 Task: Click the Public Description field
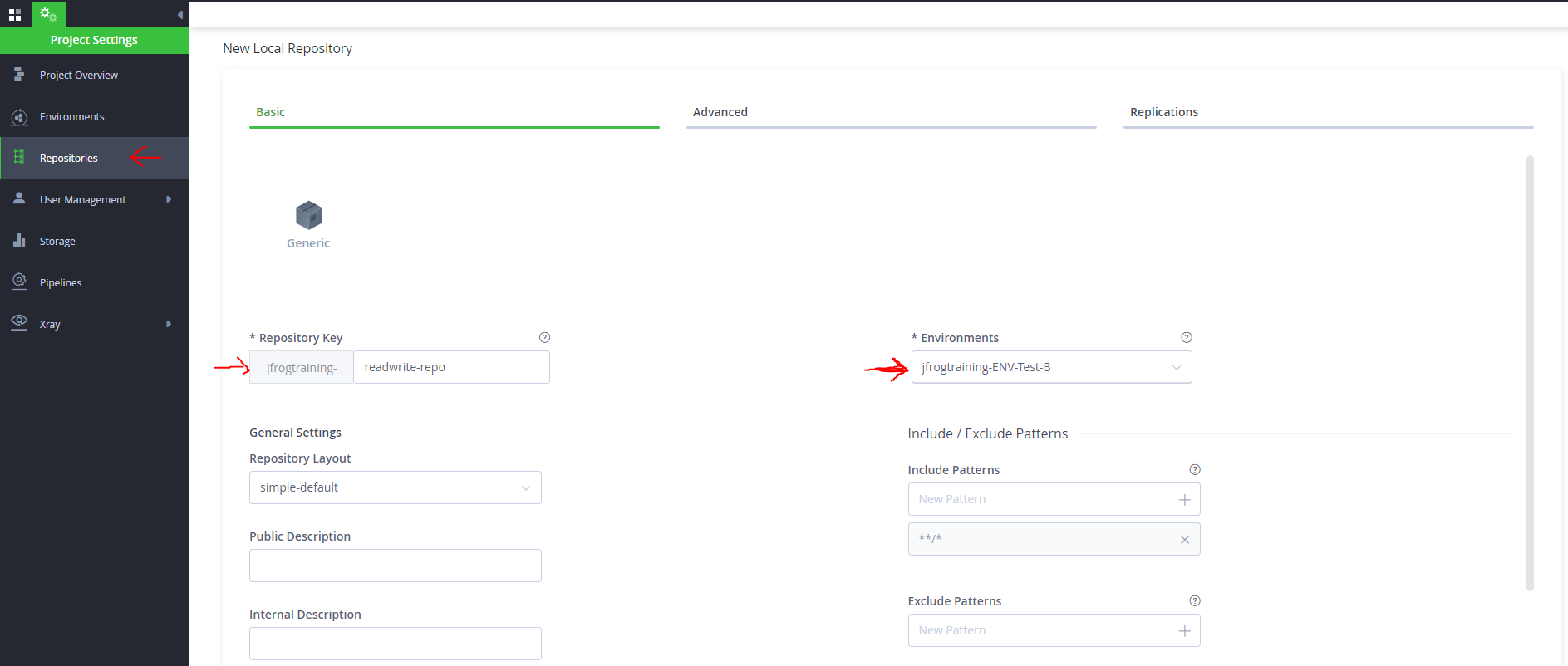(395, 566)
